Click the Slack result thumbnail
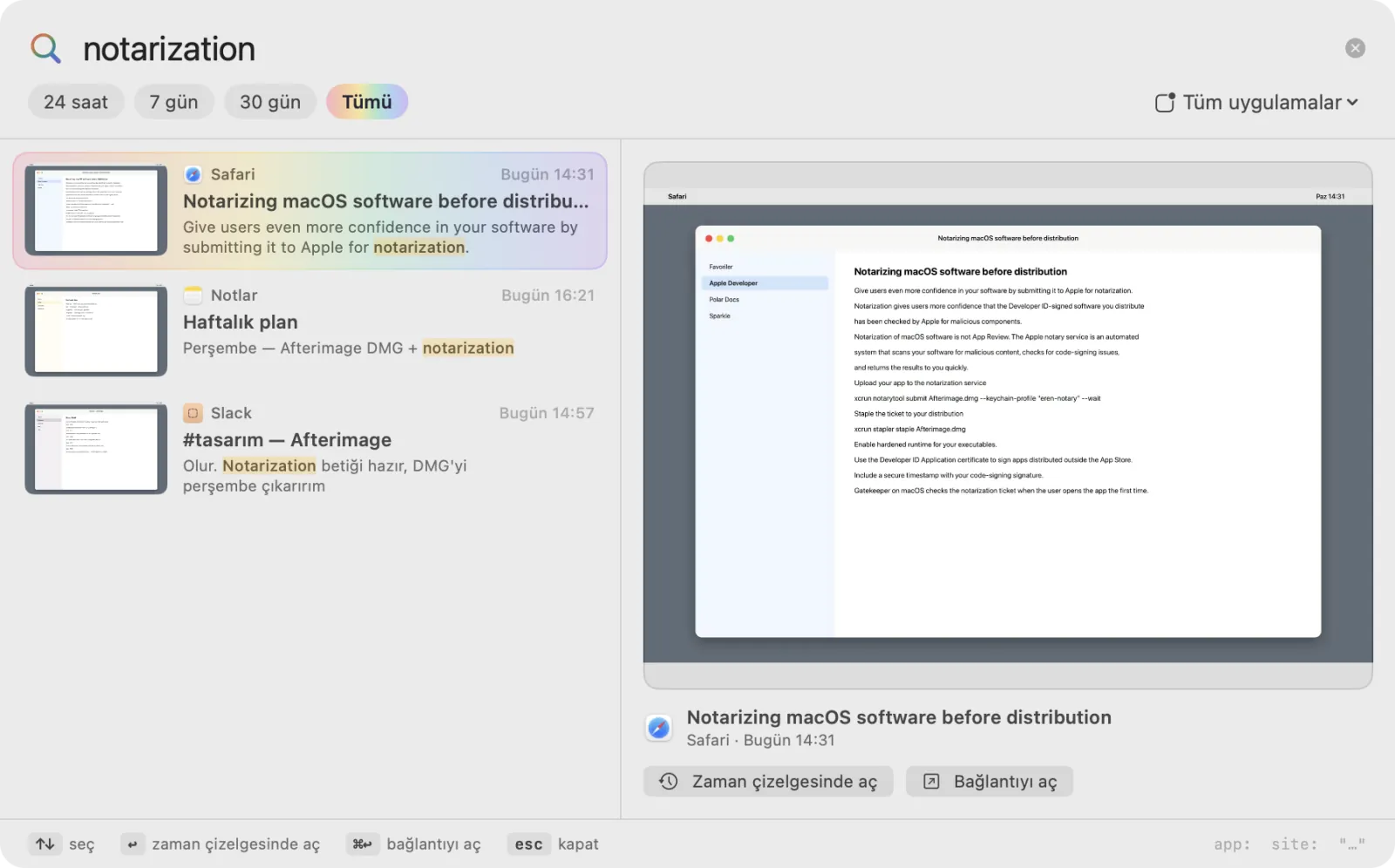Image resolution: width=1395 pixels, height=868 pixels. pos(96,448)
